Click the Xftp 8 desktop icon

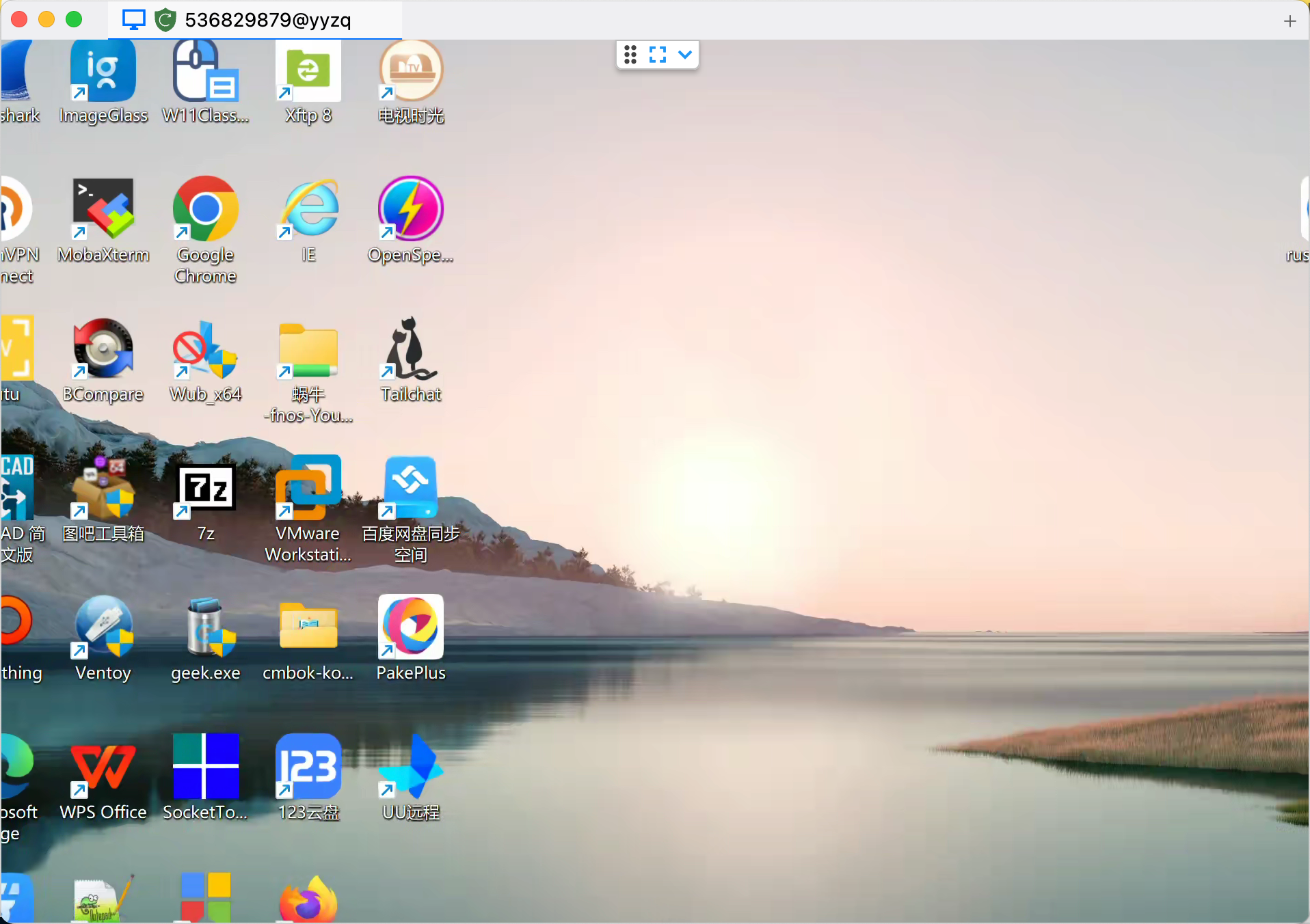tap(308, 71)
